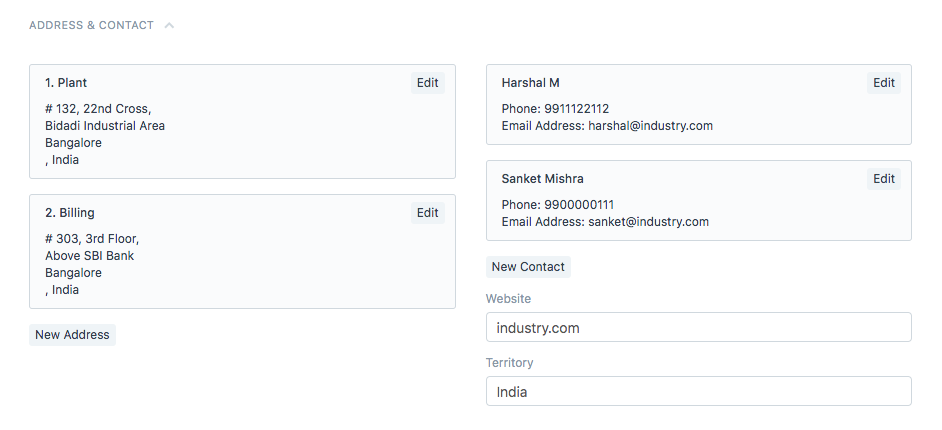942x430 pixels.
Task: Add a New Address
Action: pyautogui.click(x=72, y=335)
